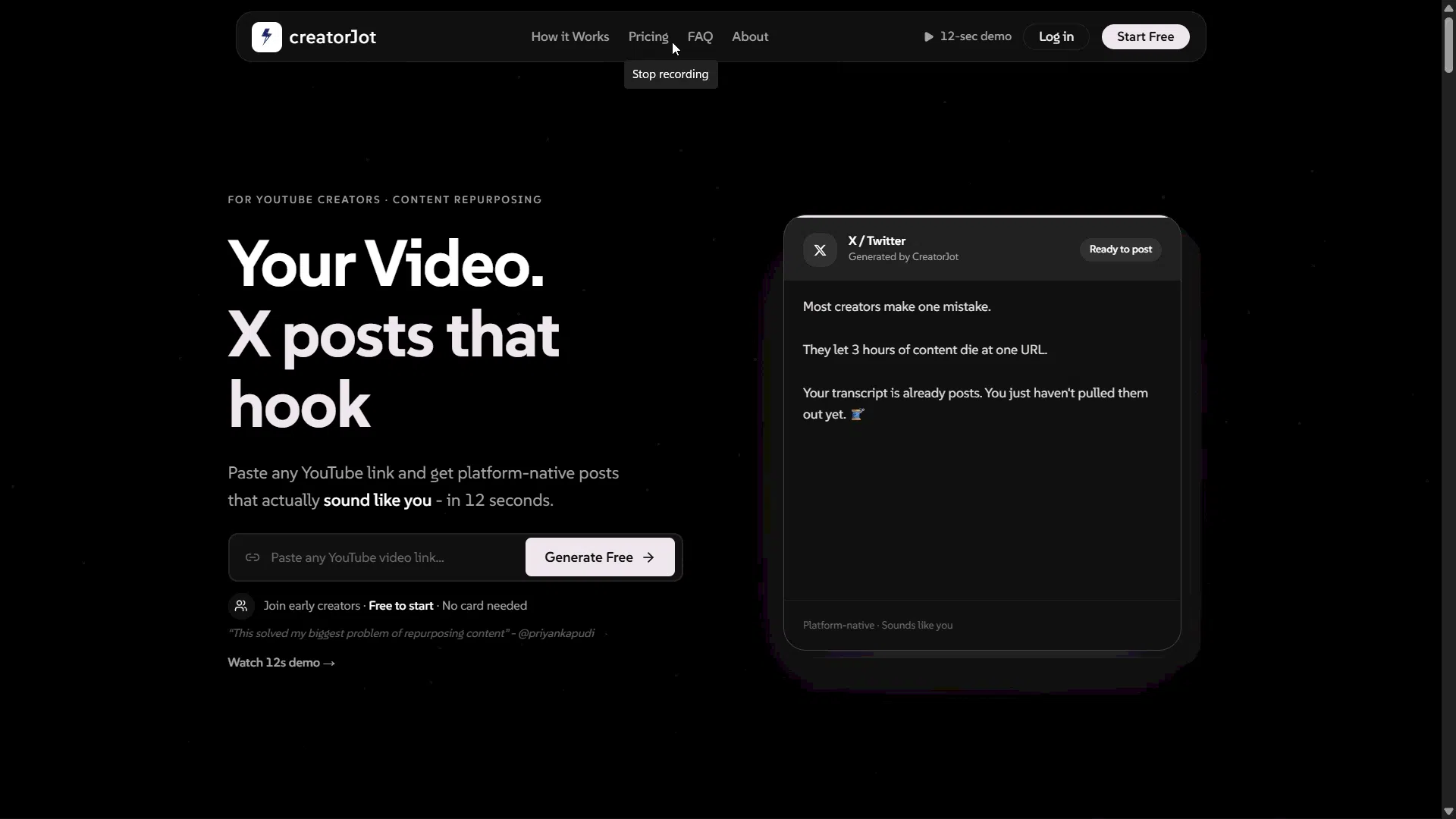Click the link chain icon in URL field
Image resolution: width=1456 pixels, height=819 pixels.
[x=253, y=557]
